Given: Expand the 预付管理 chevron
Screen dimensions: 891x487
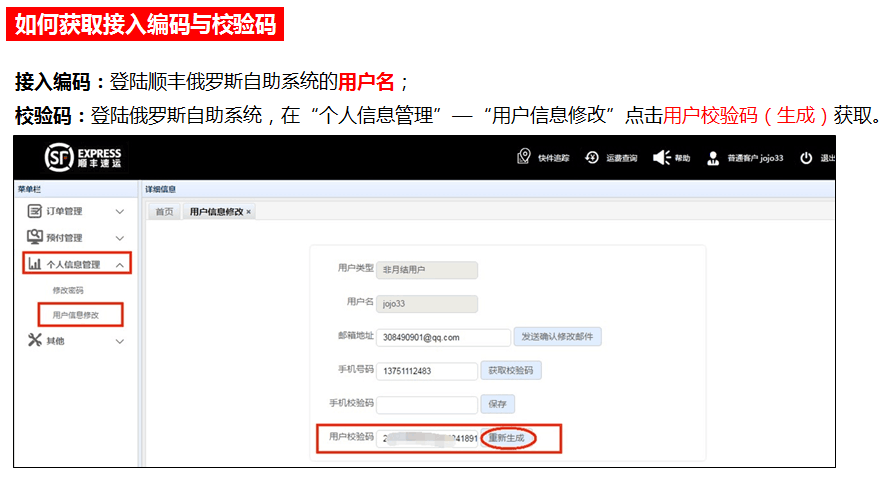Looking at the screenshot, I should pos(119,238).
